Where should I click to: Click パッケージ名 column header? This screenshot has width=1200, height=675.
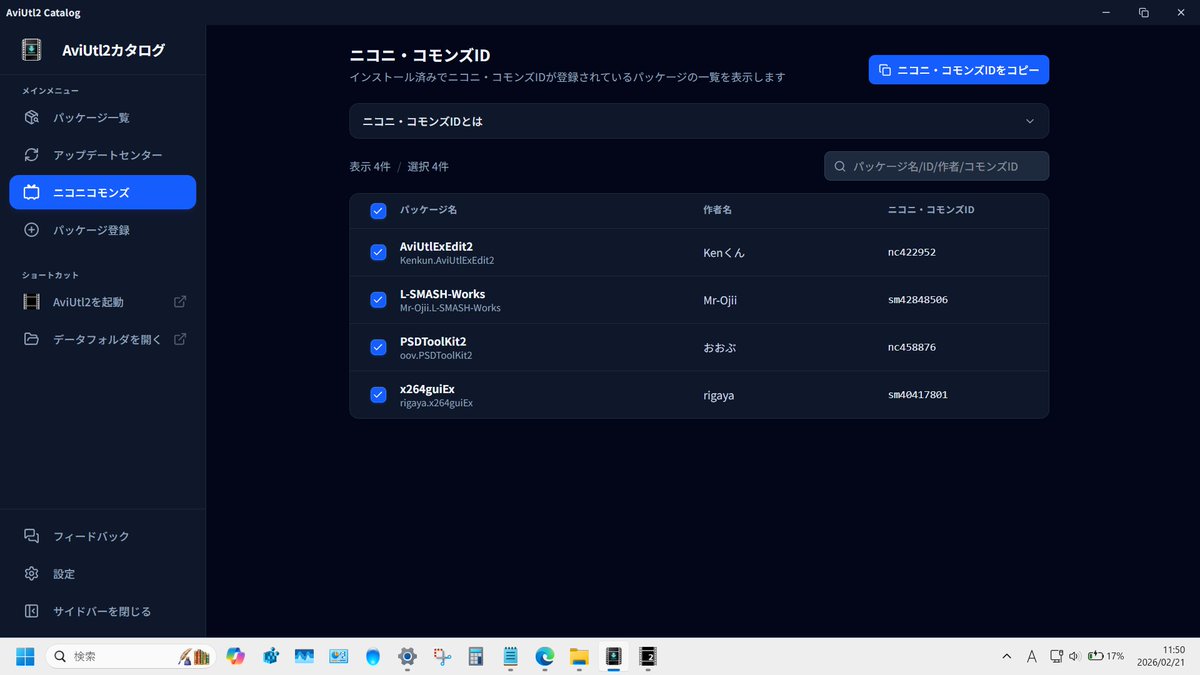tap(428, 210)
